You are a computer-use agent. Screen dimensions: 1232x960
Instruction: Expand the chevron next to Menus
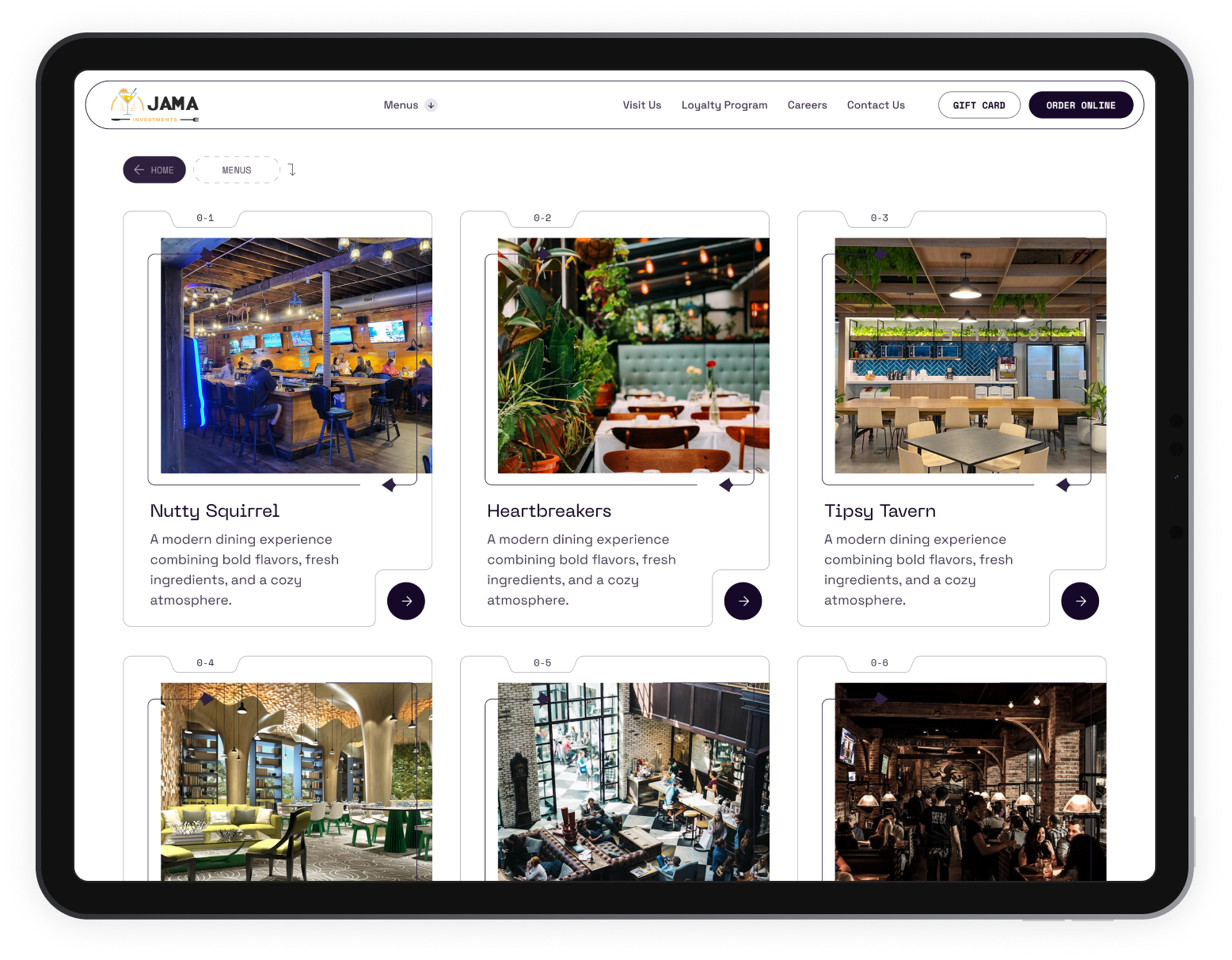tap(430, 104)
